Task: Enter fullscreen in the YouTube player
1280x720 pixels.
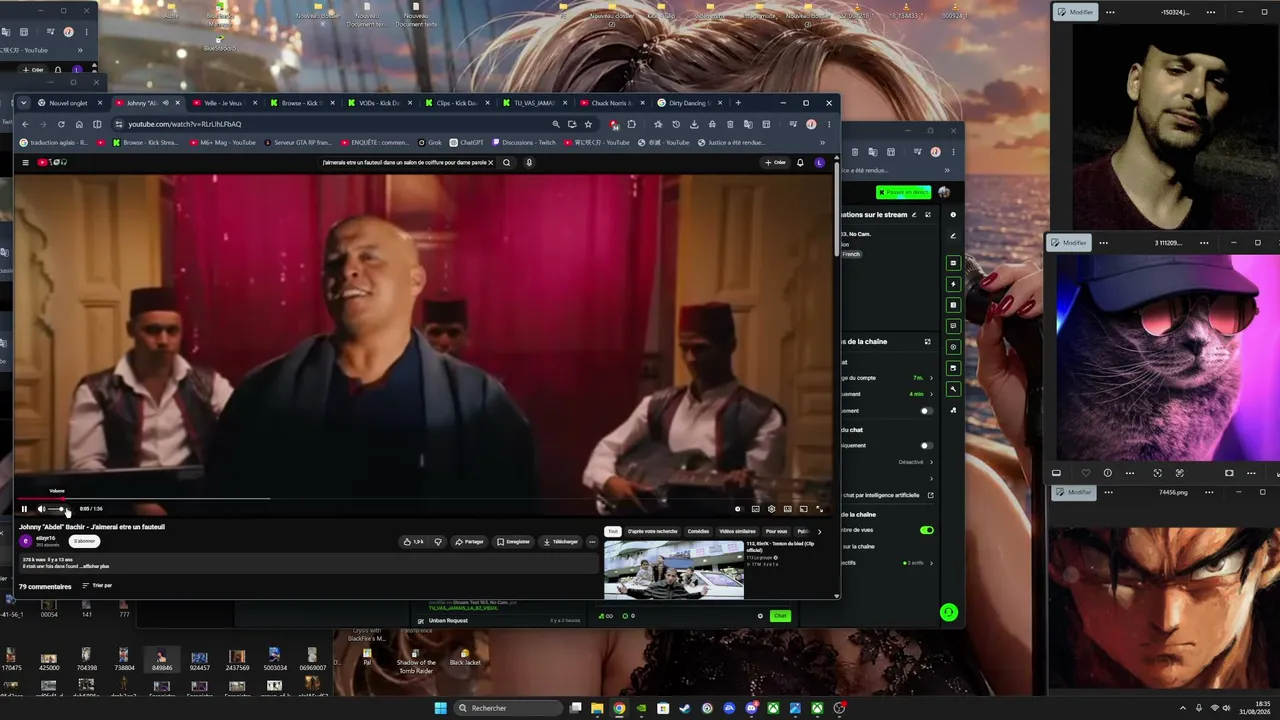Action: [820, 509]
